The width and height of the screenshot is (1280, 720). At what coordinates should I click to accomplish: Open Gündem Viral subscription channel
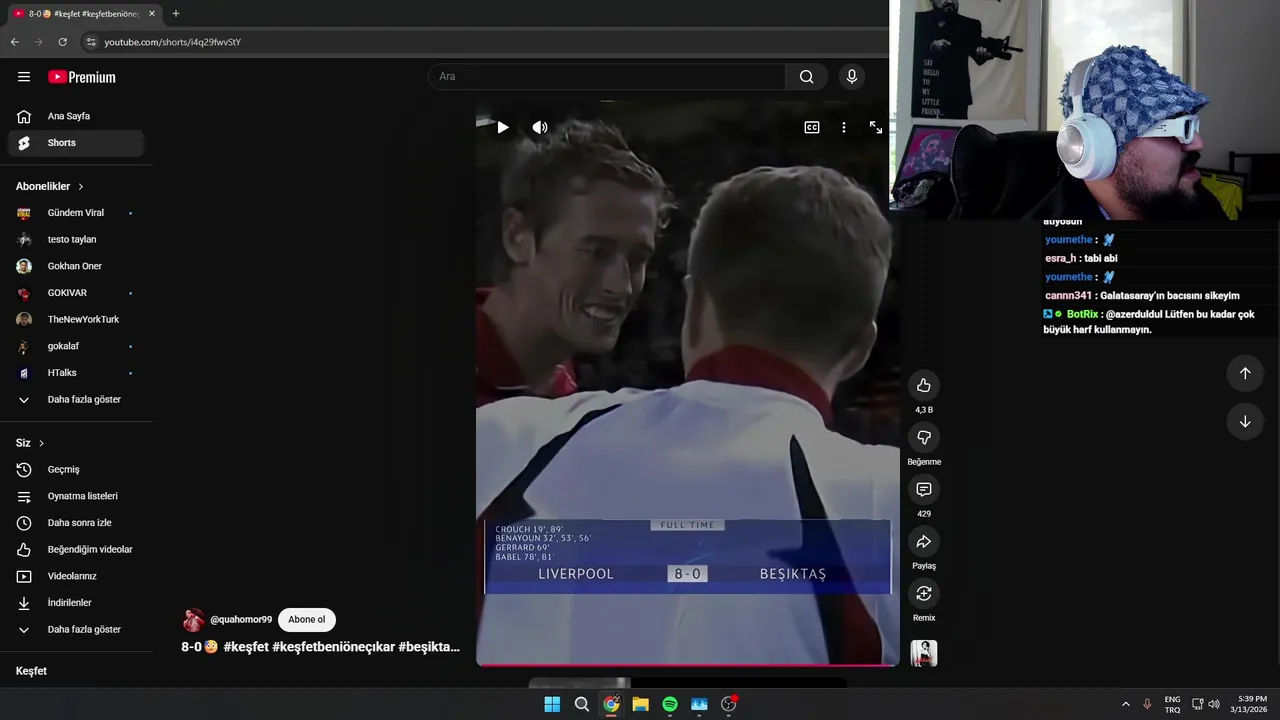(x=76, y=213)
